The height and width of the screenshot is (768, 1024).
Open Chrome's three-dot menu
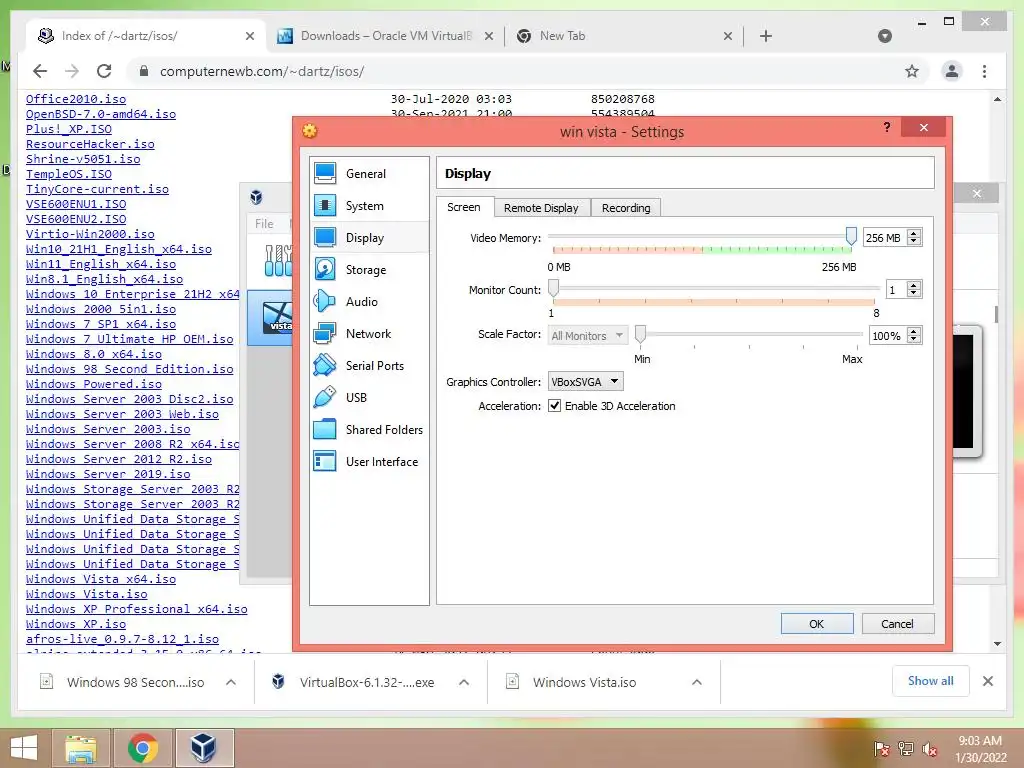(x=984, y=71)
